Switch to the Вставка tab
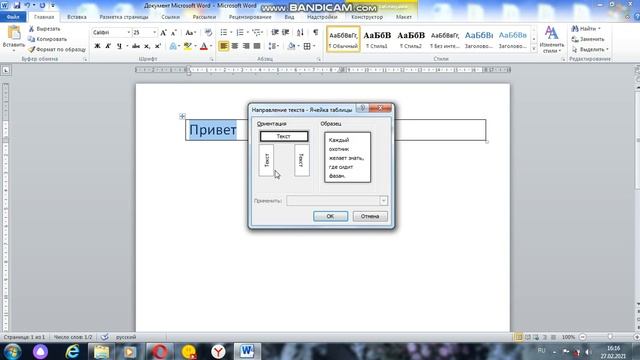This screenshot has width=640, height=360. coord(77,17)
